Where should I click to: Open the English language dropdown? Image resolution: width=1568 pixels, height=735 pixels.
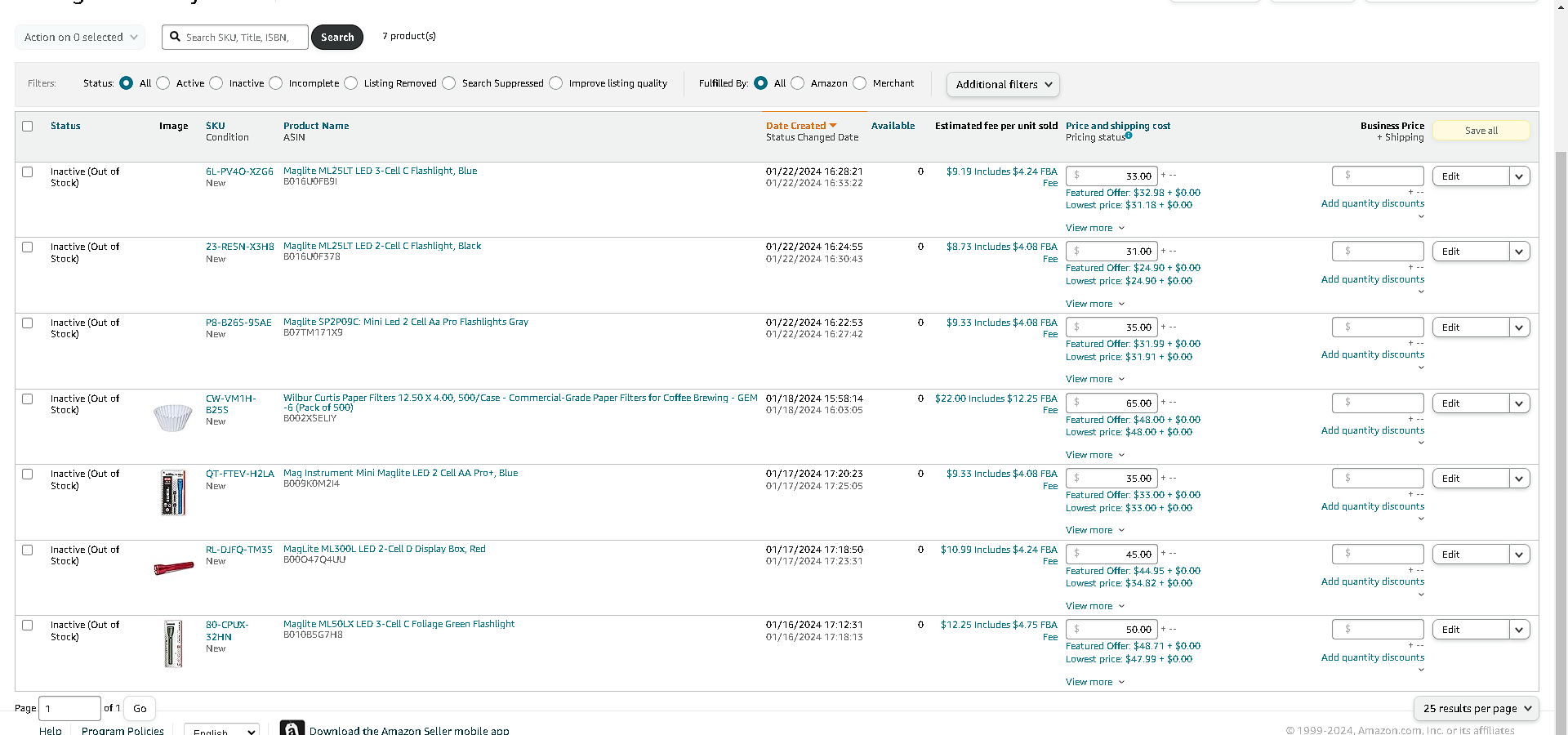[221, 732]
